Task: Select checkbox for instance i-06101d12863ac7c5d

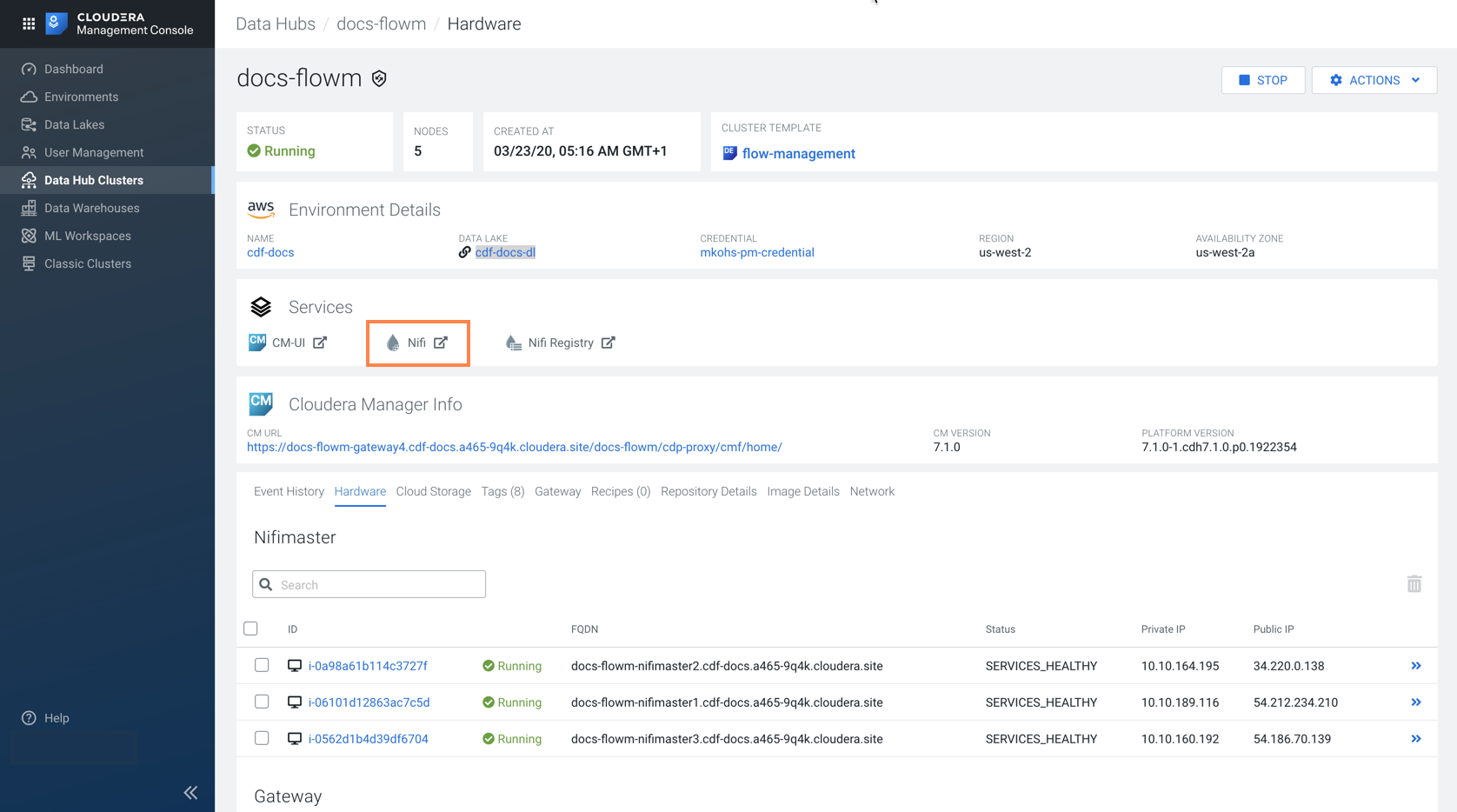Action: [262, 702]
